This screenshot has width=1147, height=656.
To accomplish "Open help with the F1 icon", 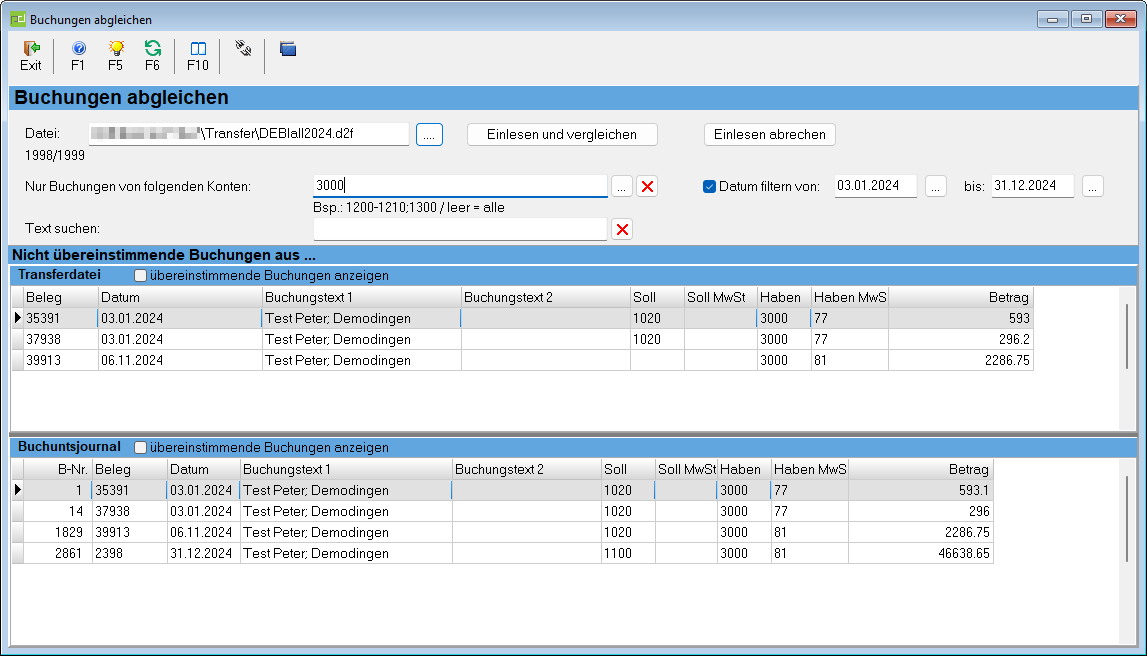I will click(78, 49).
